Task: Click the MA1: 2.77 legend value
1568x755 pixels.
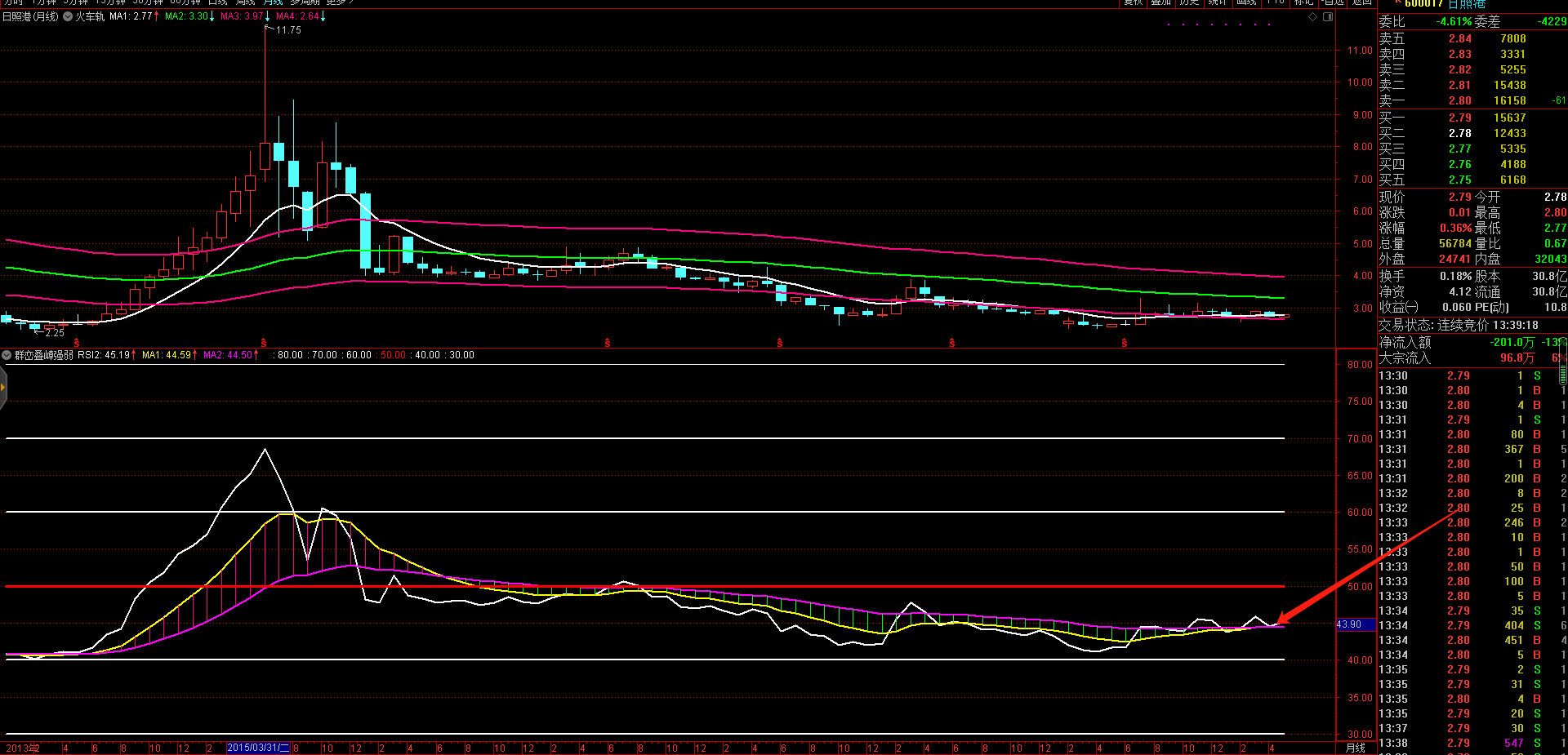Action: coord(131,16)
